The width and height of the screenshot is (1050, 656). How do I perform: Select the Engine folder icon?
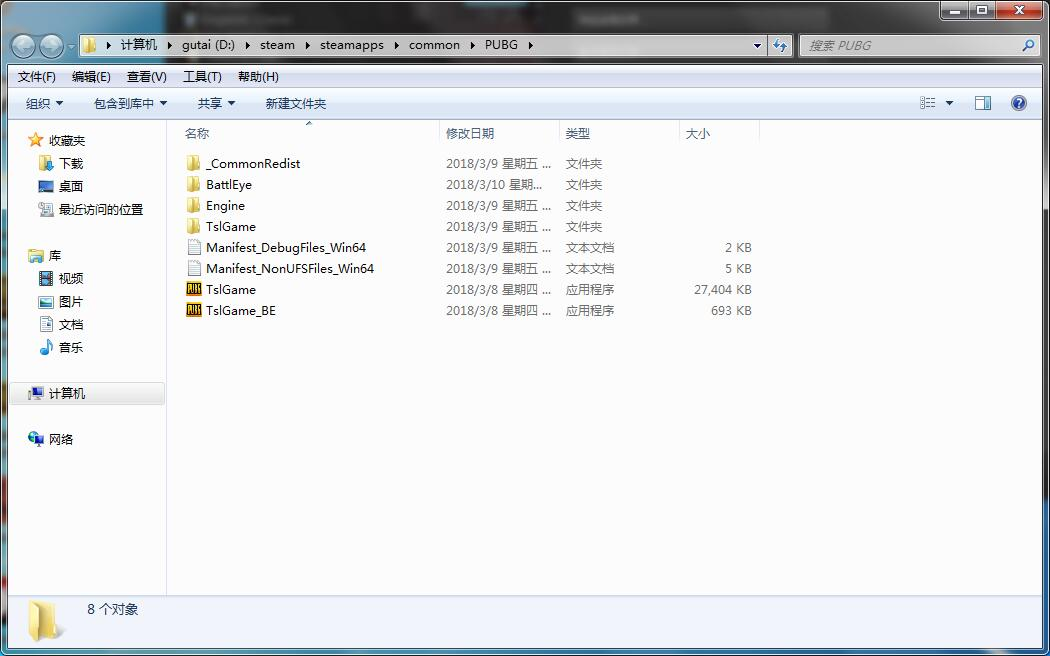194,206
